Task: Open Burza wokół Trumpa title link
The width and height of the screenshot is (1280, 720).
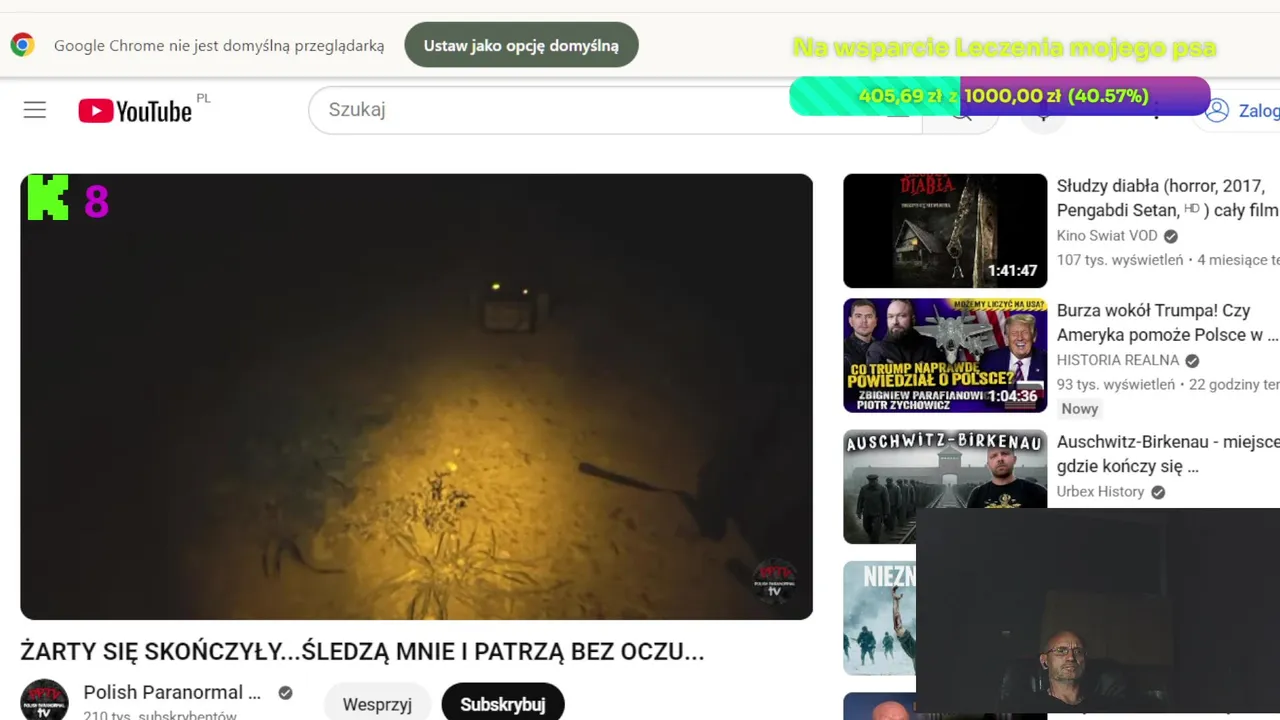Action: pyautogui.click(x=1167, y=322)
